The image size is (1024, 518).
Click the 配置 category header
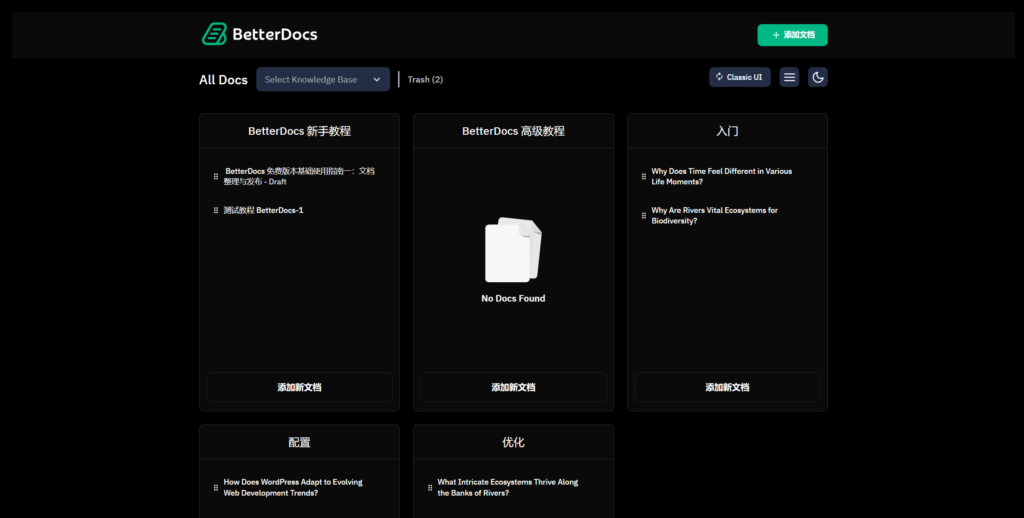(x=299, y=442)
